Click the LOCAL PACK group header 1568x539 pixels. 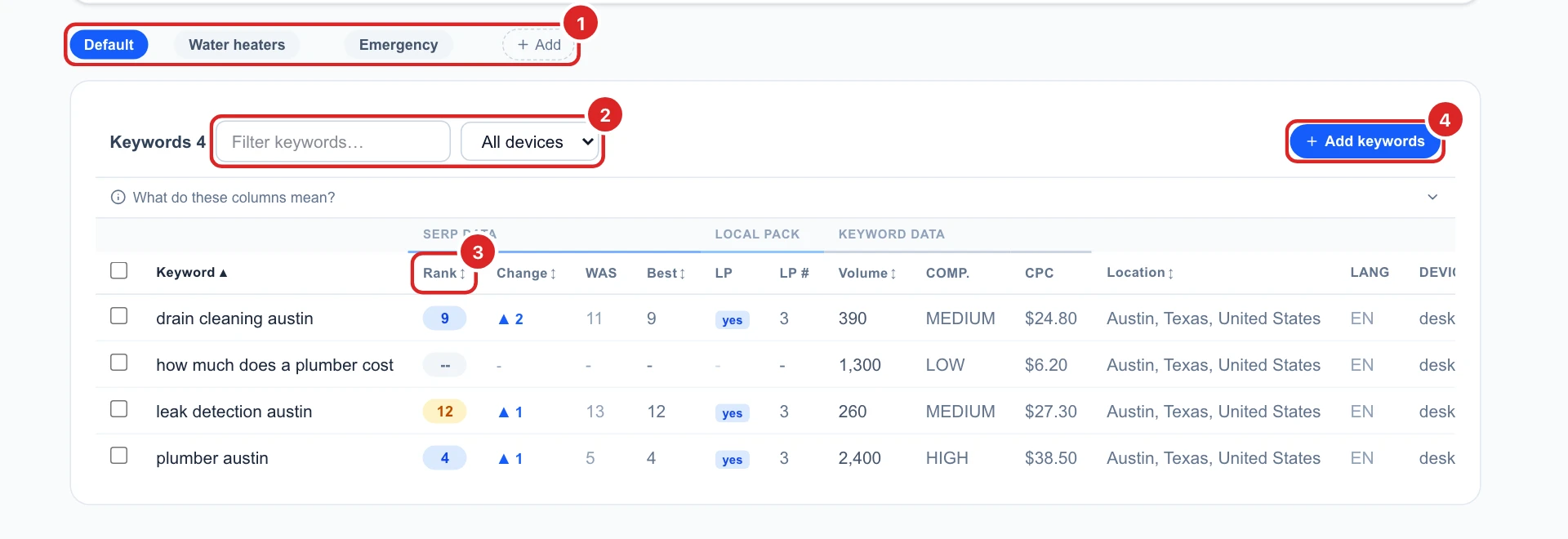click(757, 234)
